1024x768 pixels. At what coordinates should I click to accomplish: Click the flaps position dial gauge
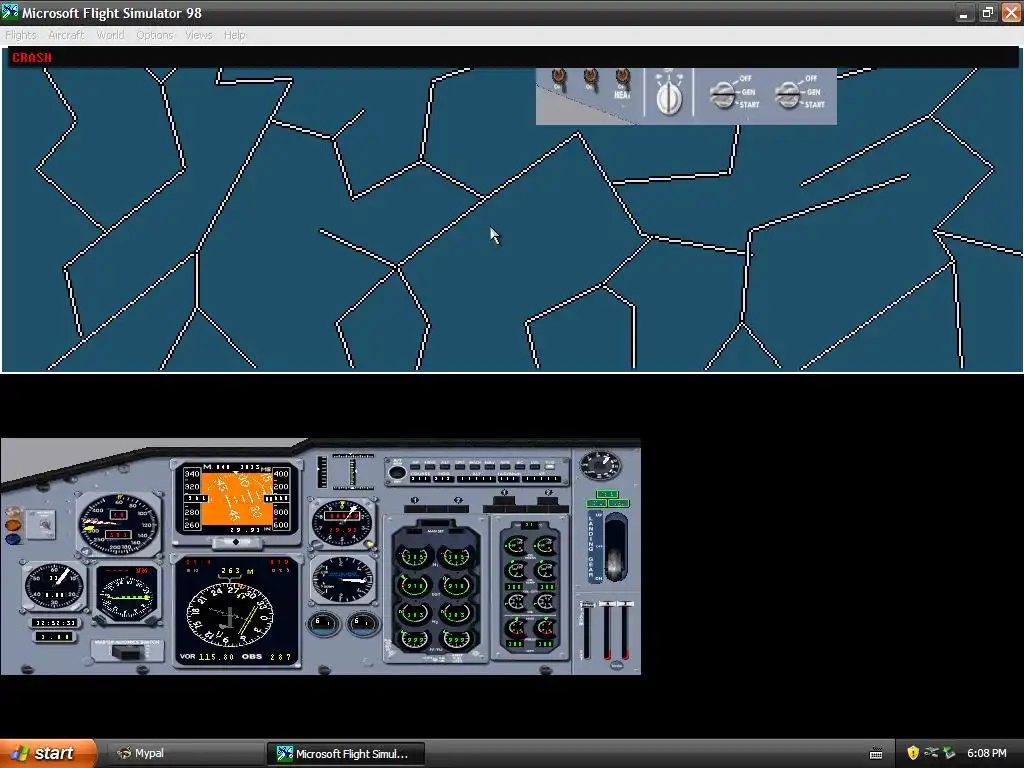pyautogui.click(x=600, y=465)
